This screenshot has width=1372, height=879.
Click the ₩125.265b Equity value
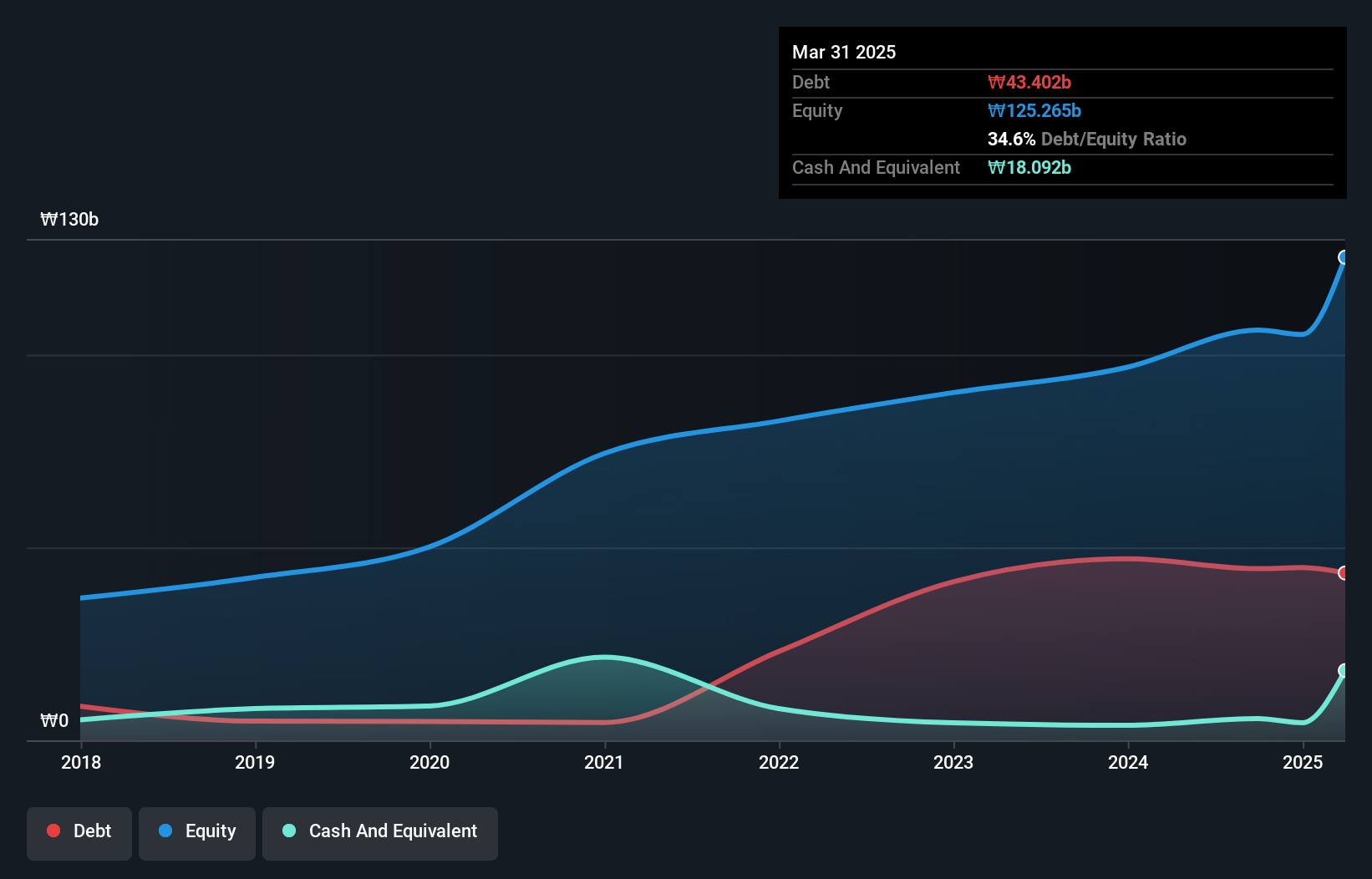pos(1034,110)
